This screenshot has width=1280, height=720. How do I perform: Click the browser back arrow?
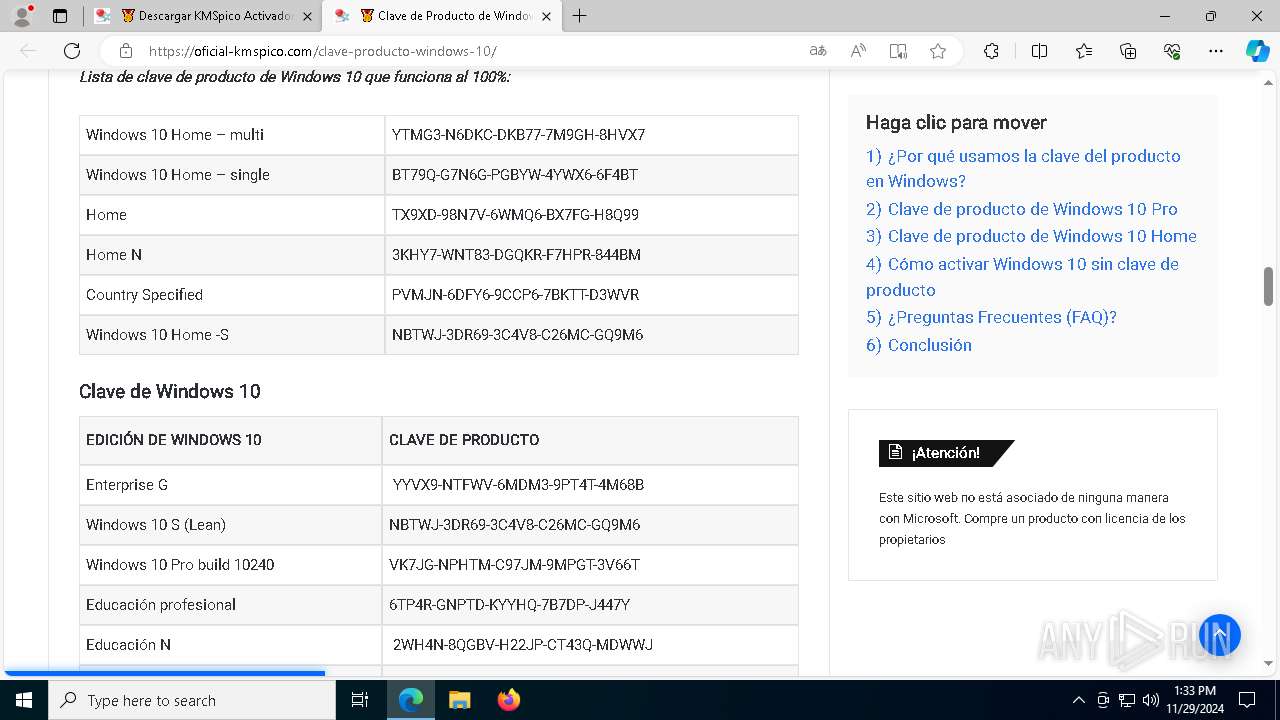[x=28, y=51]
